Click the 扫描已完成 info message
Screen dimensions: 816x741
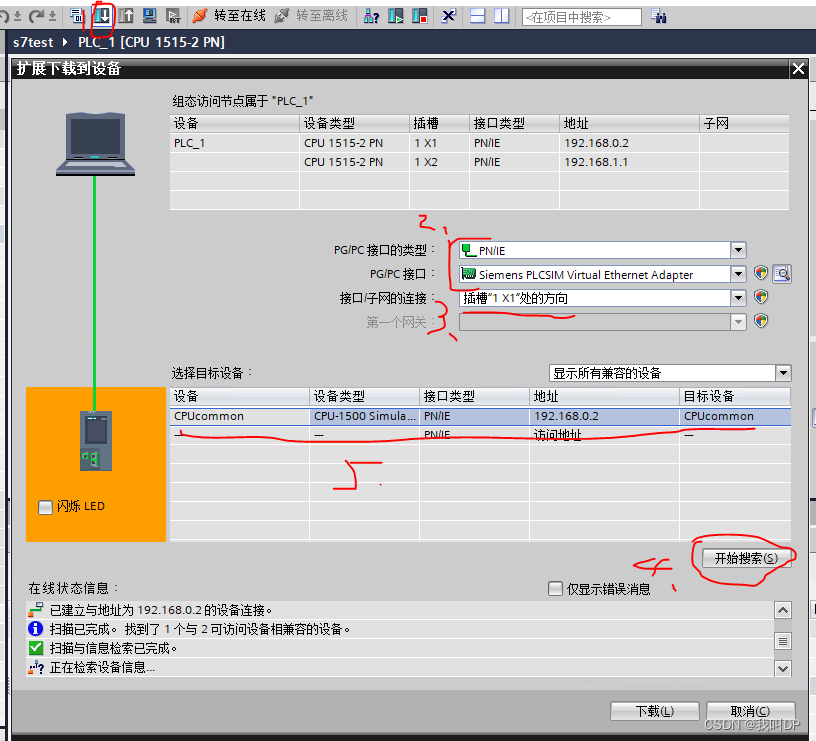tap(200, 629)
